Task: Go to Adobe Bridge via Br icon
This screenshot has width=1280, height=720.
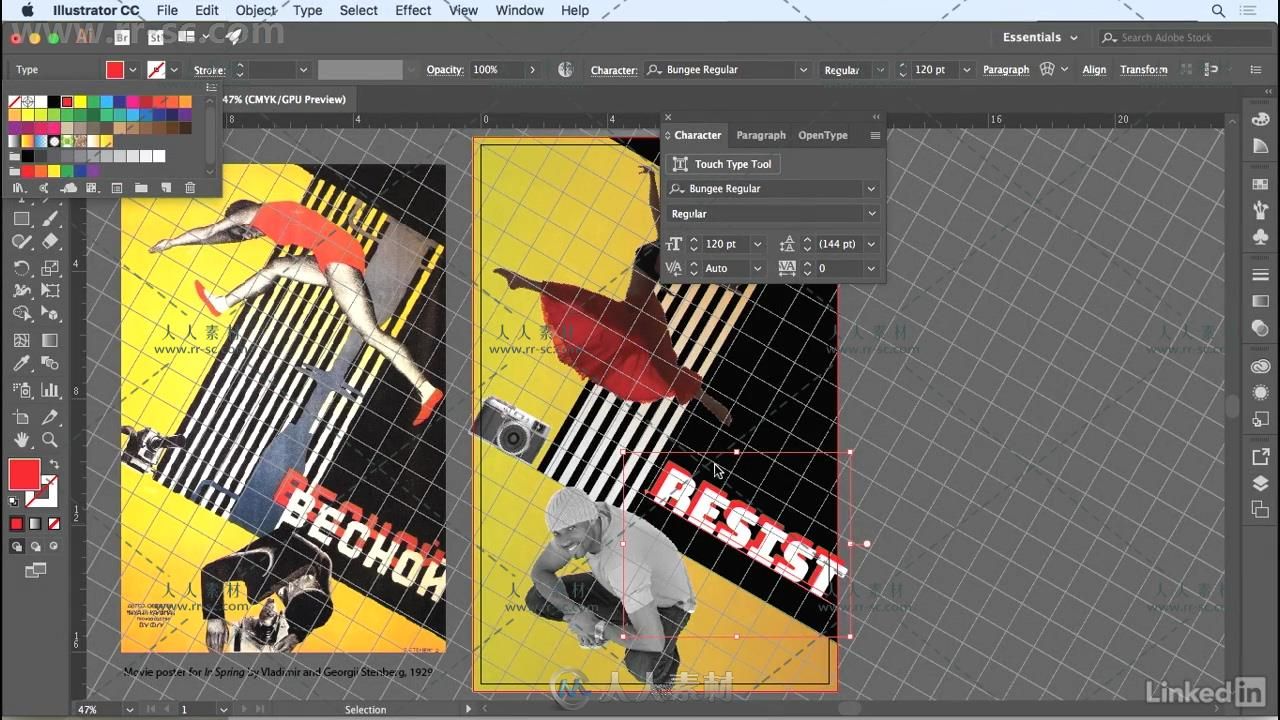Action: 122,37
